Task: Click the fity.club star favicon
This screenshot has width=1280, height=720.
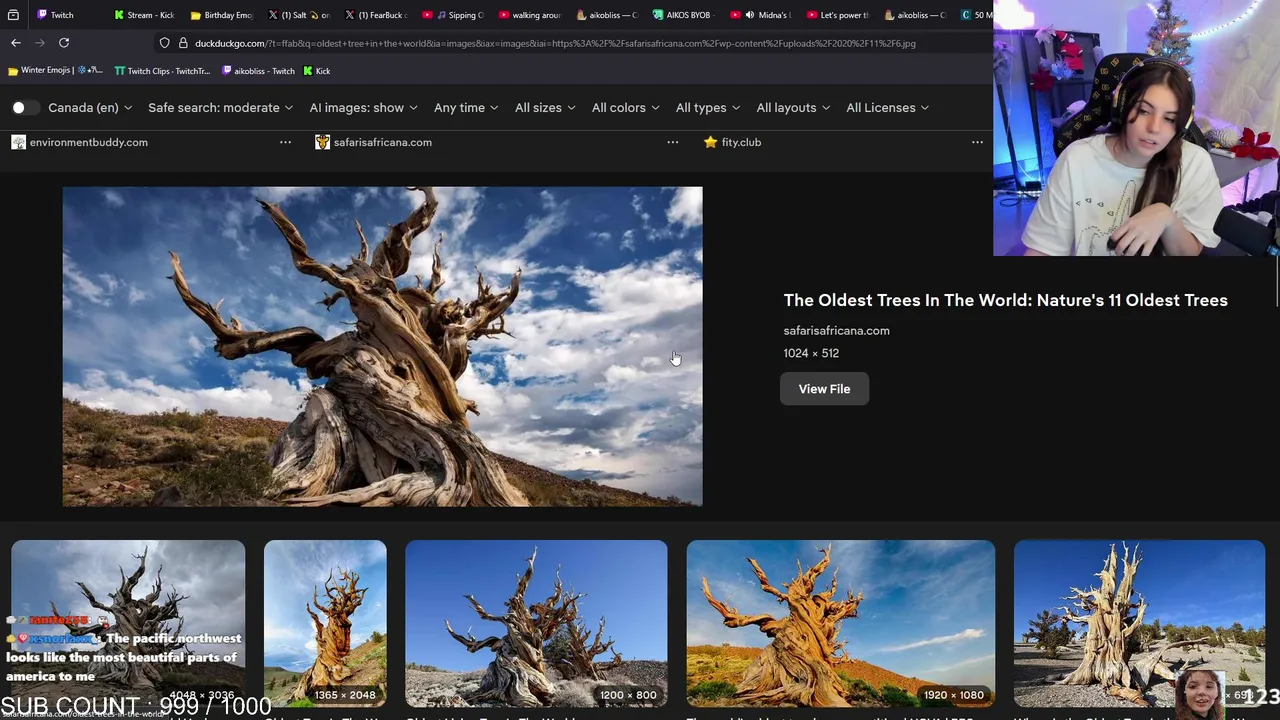Action: [x=710, y=142]
